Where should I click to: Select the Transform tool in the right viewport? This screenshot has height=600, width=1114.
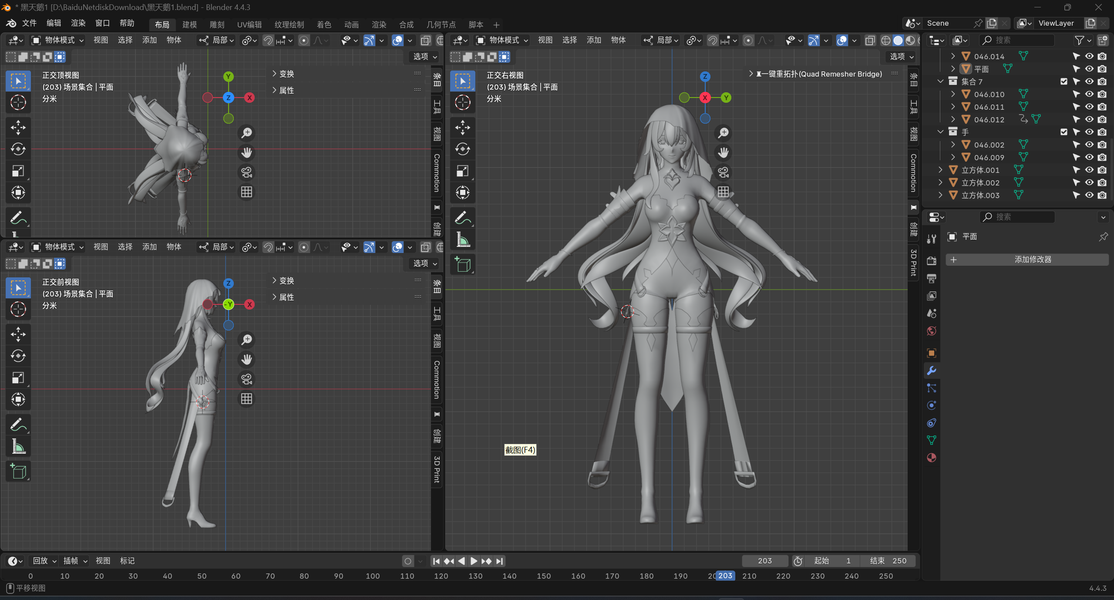click(463, 192)
